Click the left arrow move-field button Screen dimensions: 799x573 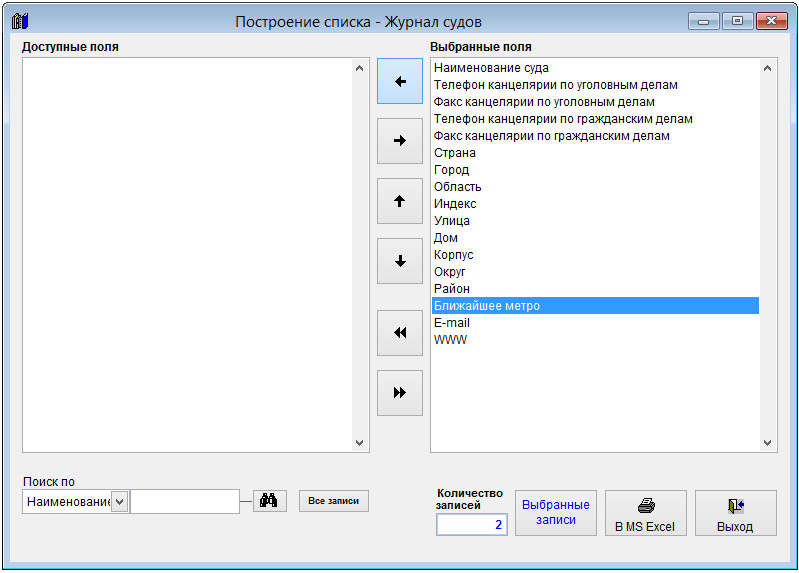(400, 81)
